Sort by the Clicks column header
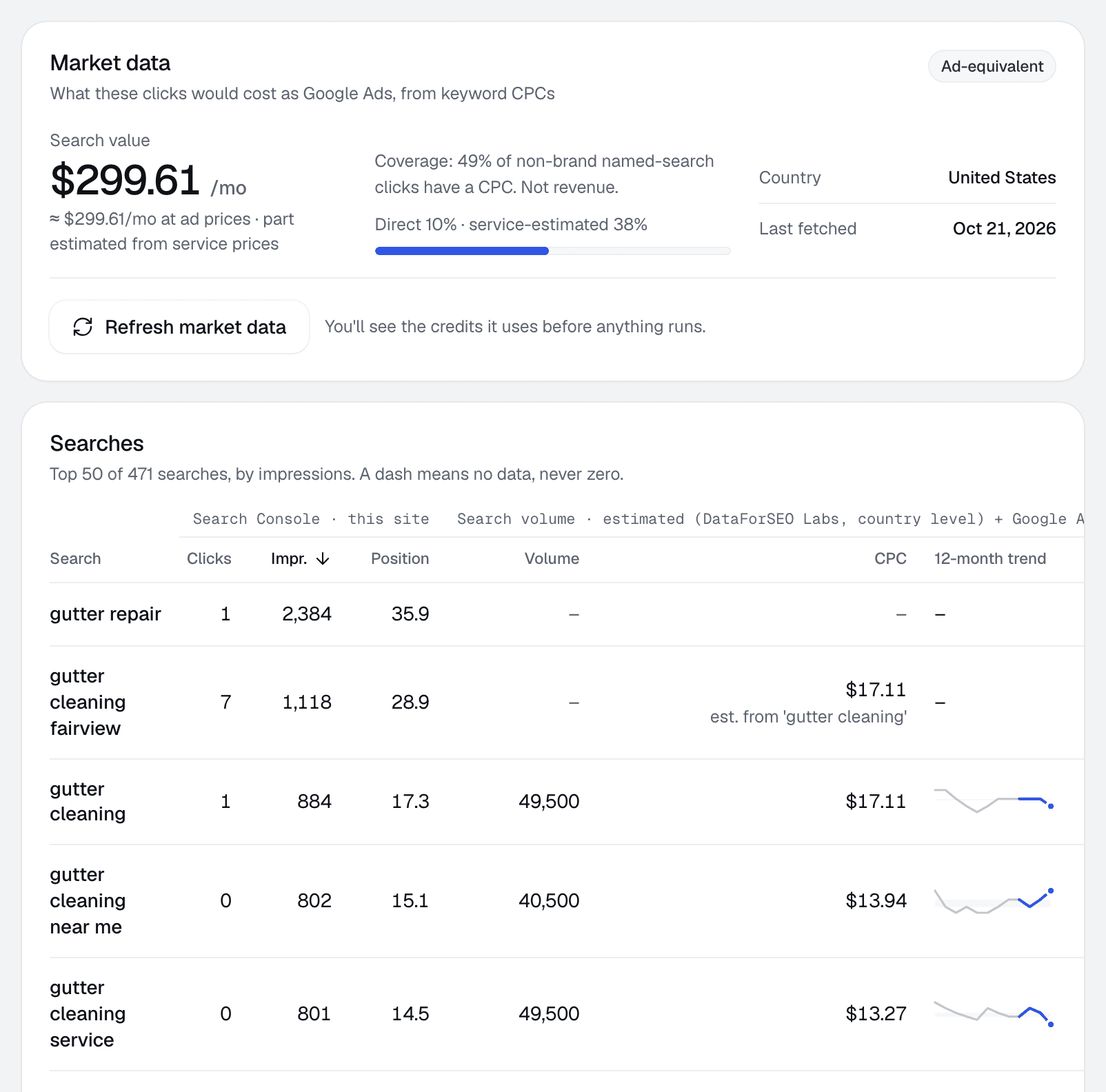This screenshot has width=1106, height=1092. (209, 558)
